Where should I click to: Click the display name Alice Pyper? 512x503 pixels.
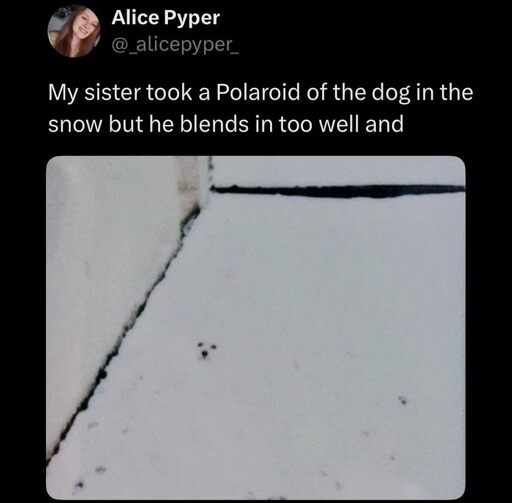pyautogui.click(x=166, y=18)
